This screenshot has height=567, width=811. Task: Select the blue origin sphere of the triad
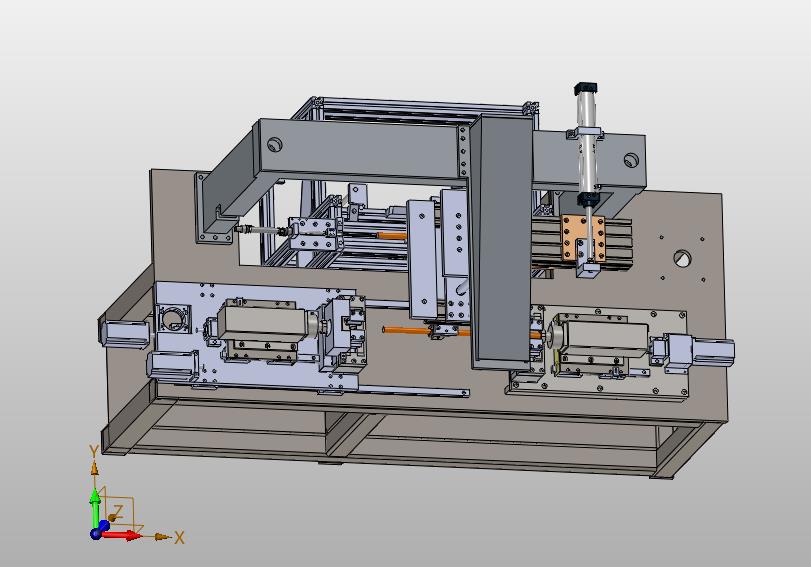(97, 533)
